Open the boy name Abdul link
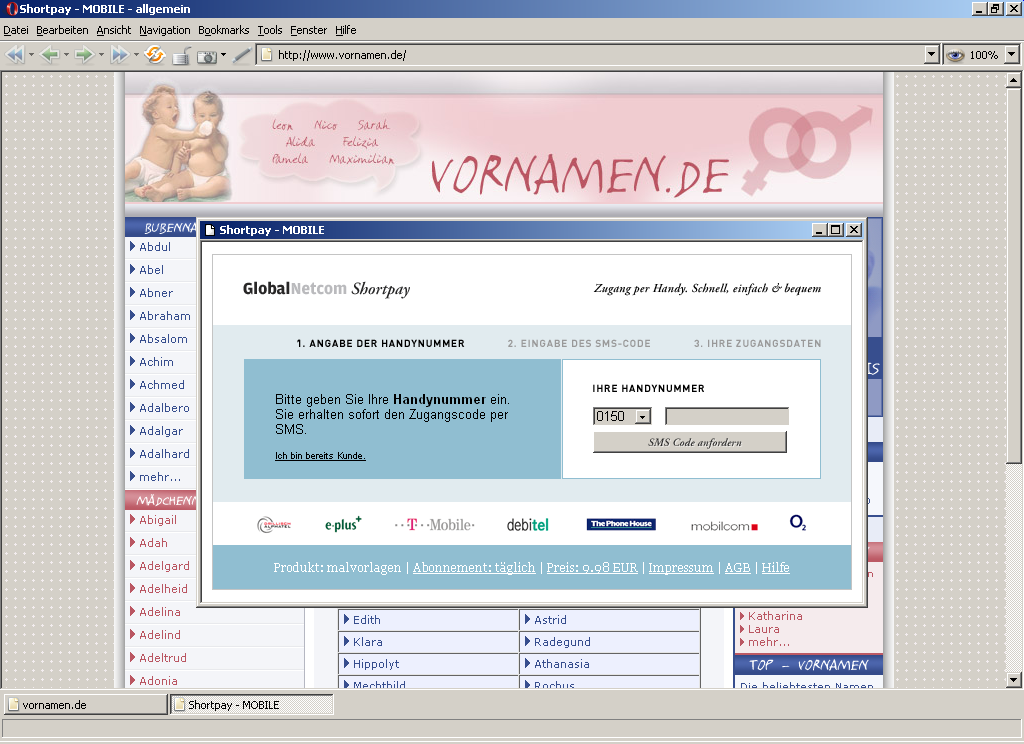The height and width of the screenshot is (744, 1024). coord(155,247)
